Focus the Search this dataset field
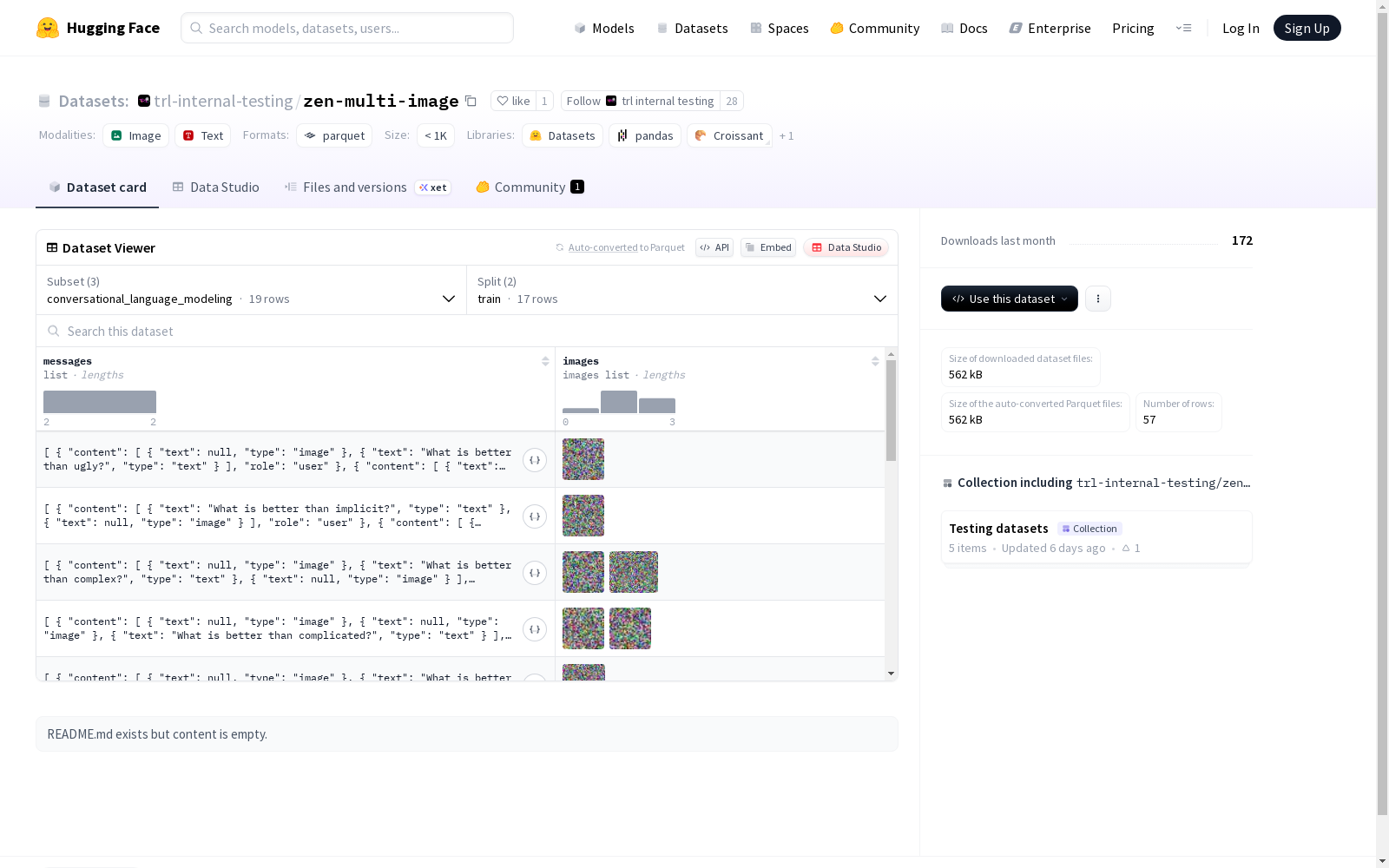 tap(467, 331)
